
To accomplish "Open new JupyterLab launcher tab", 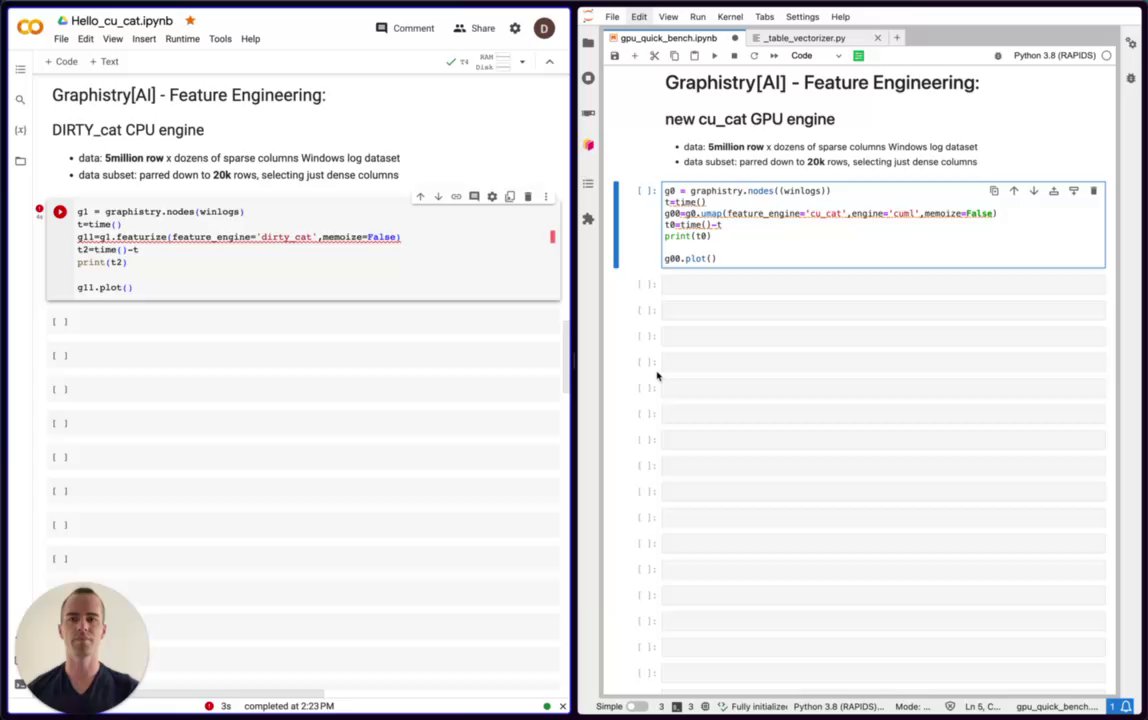I will 897,38.
